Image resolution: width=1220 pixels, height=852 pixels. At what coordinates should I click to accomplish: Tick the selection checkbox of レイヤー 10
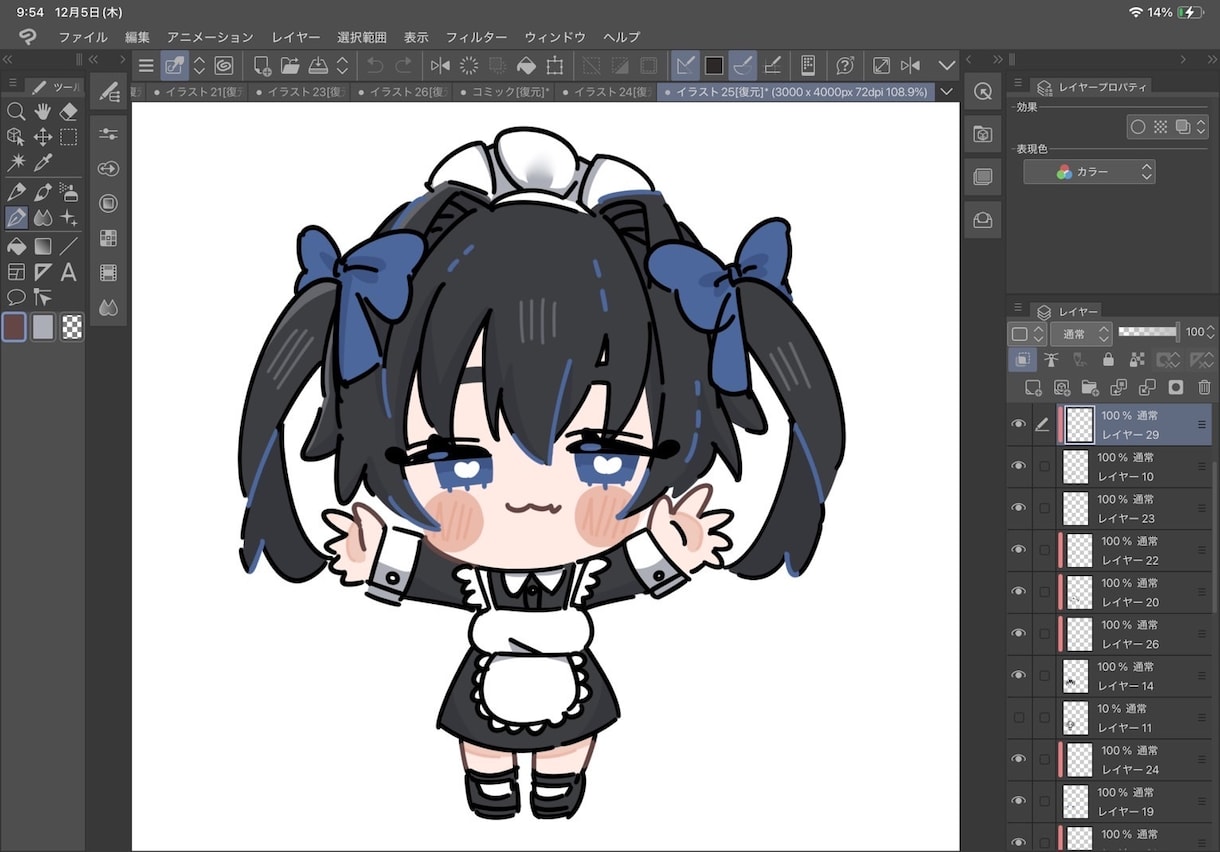tap(1045, 466)
